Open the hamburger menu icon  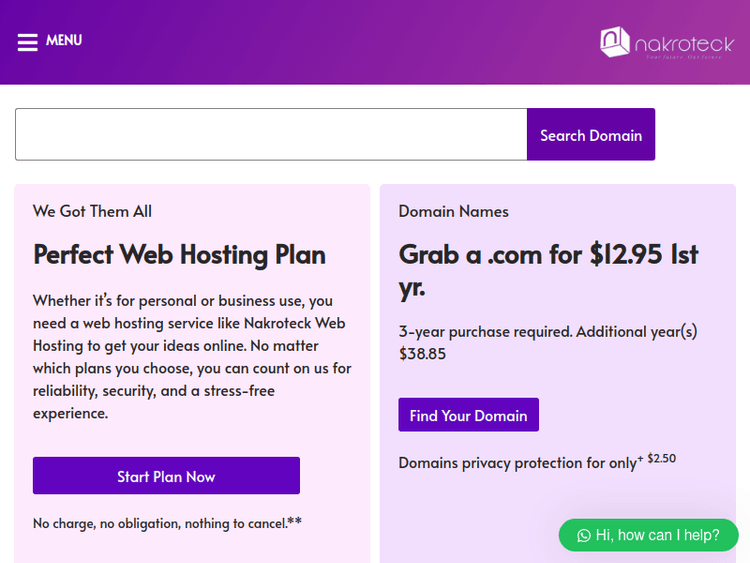27,42
